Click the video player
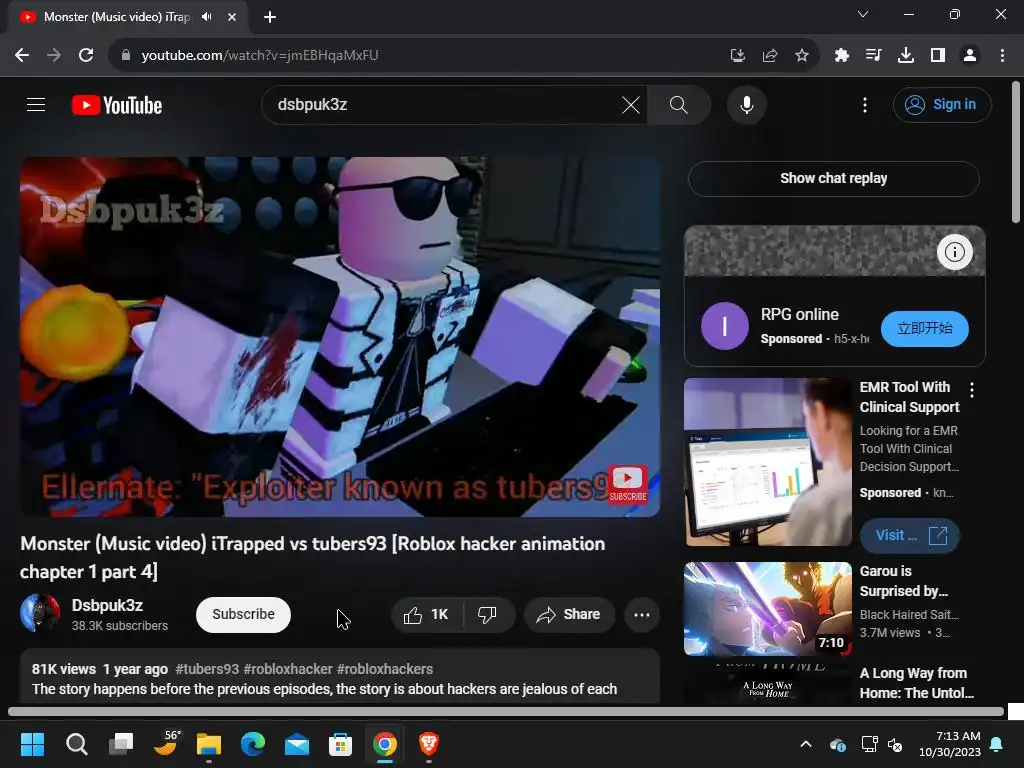1024x768 pixels. click(x=340, y=336)
